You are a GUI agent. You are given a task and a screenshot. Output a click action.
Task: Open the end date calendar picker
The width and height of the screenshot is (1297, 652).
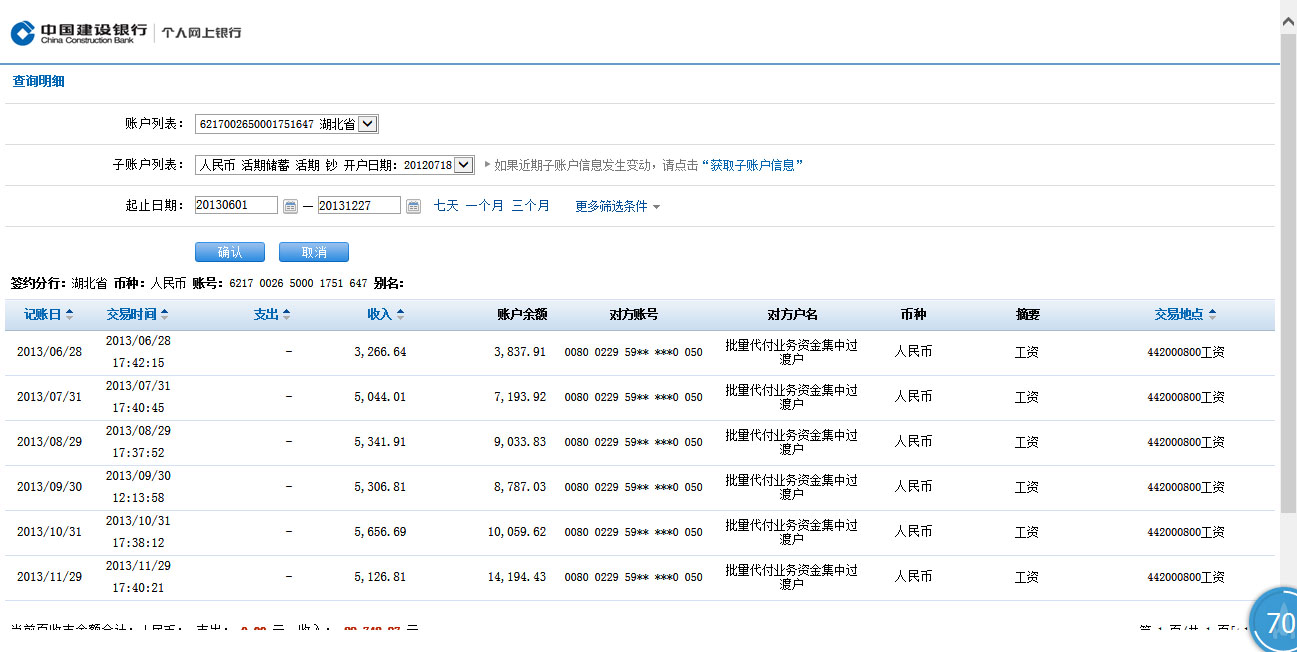(x=413, y=206)
